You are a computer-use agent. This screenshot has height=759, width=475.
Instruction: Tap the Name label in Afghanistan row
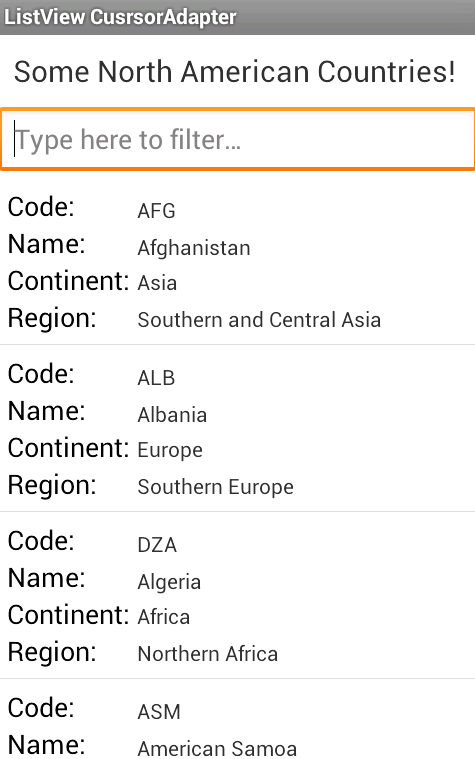click(x=46, y=243)
